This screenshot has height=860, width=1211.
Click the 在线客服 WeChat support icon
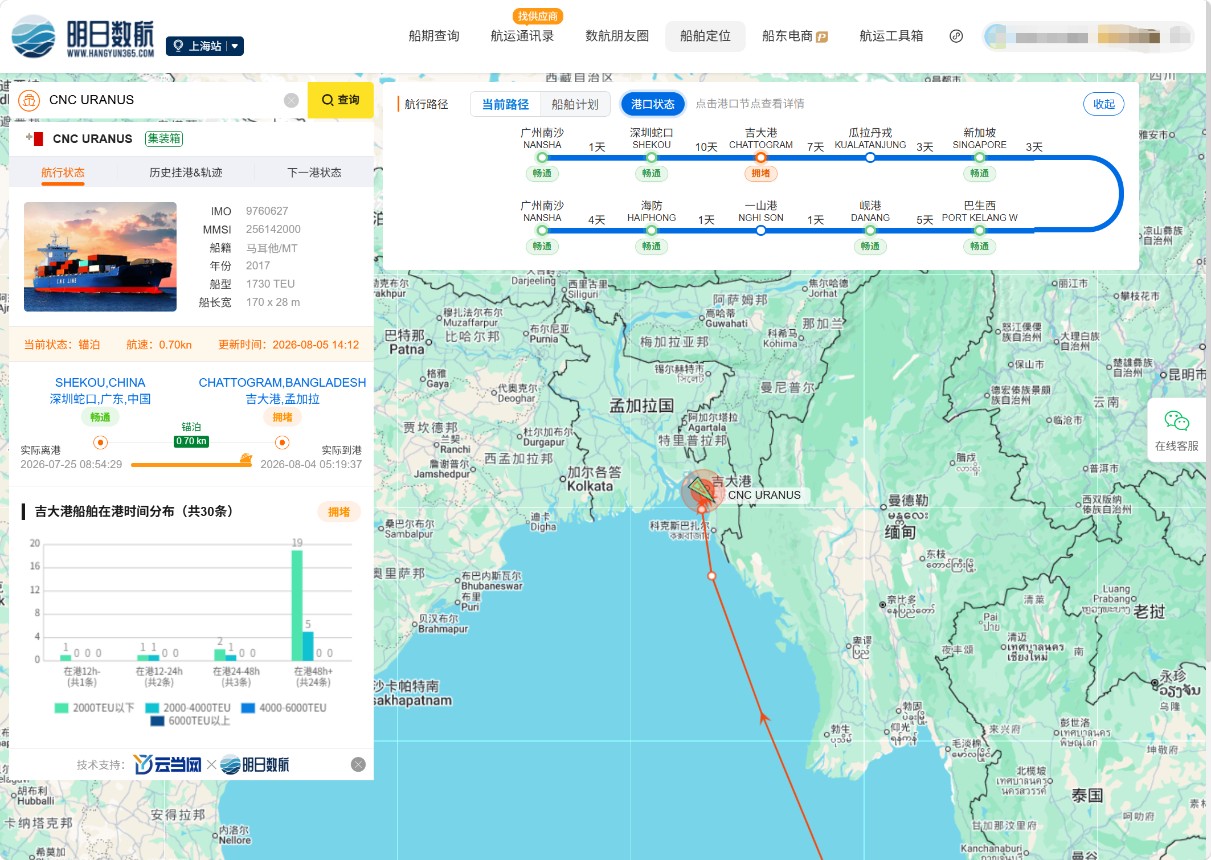(x=1177, y=421)
